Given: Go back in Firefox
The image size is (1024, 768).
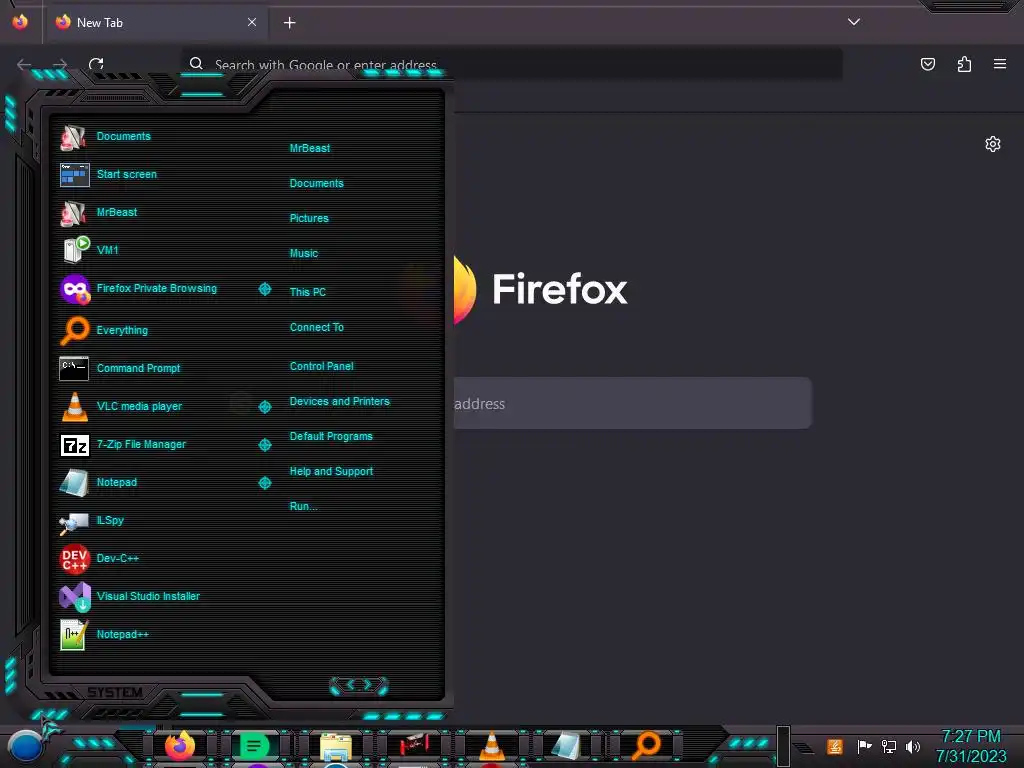Looking at the screenshot, I should tap(24, 64).
